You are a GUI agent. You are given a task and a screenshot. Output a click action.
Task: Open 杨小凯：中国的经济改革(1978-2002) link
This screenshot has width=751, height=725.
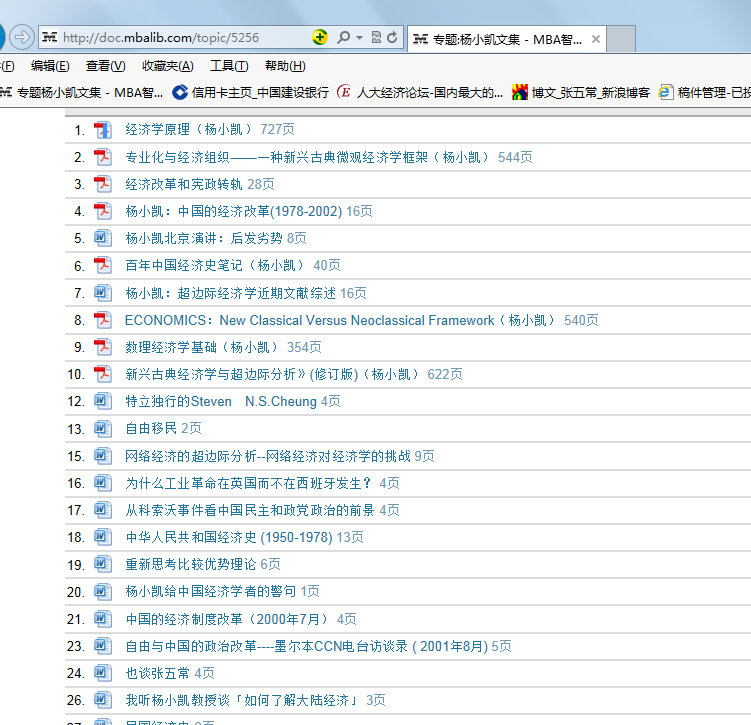coord(234,211)
